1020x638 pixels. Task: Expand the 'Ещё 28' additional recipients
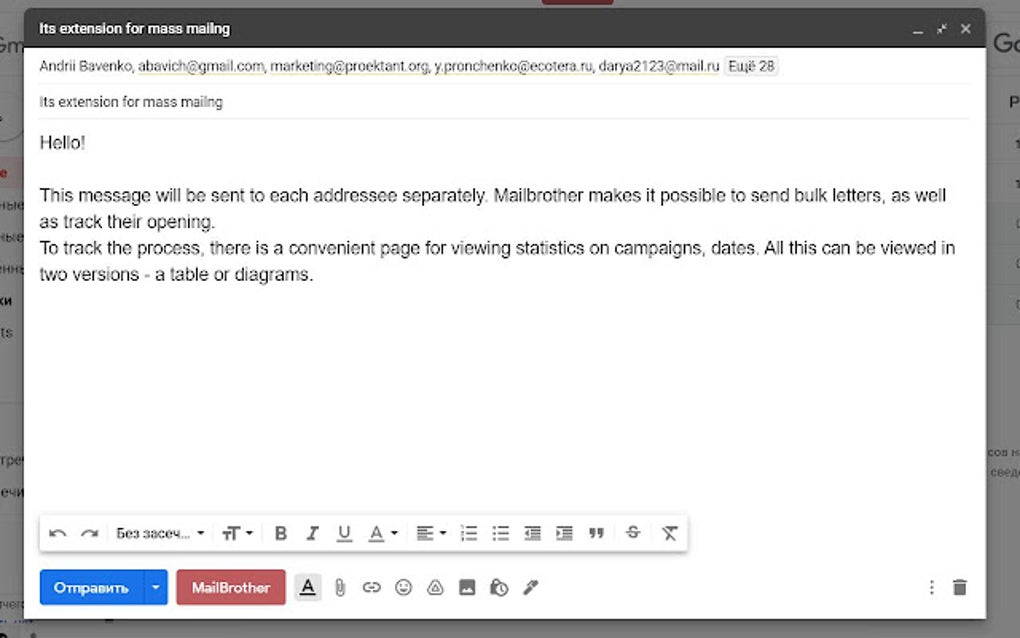tap(751, 66)
